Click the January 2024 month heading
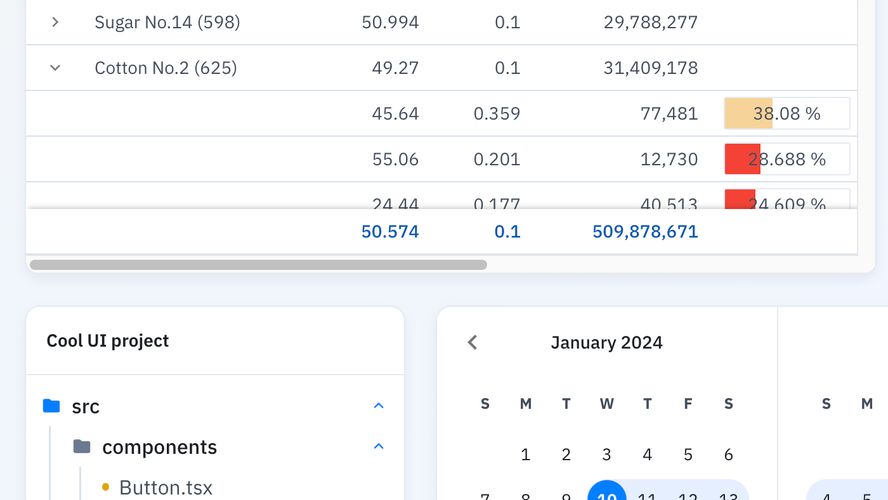The width and height of the screenshot is (888, 500). click(x=606, y=342)
